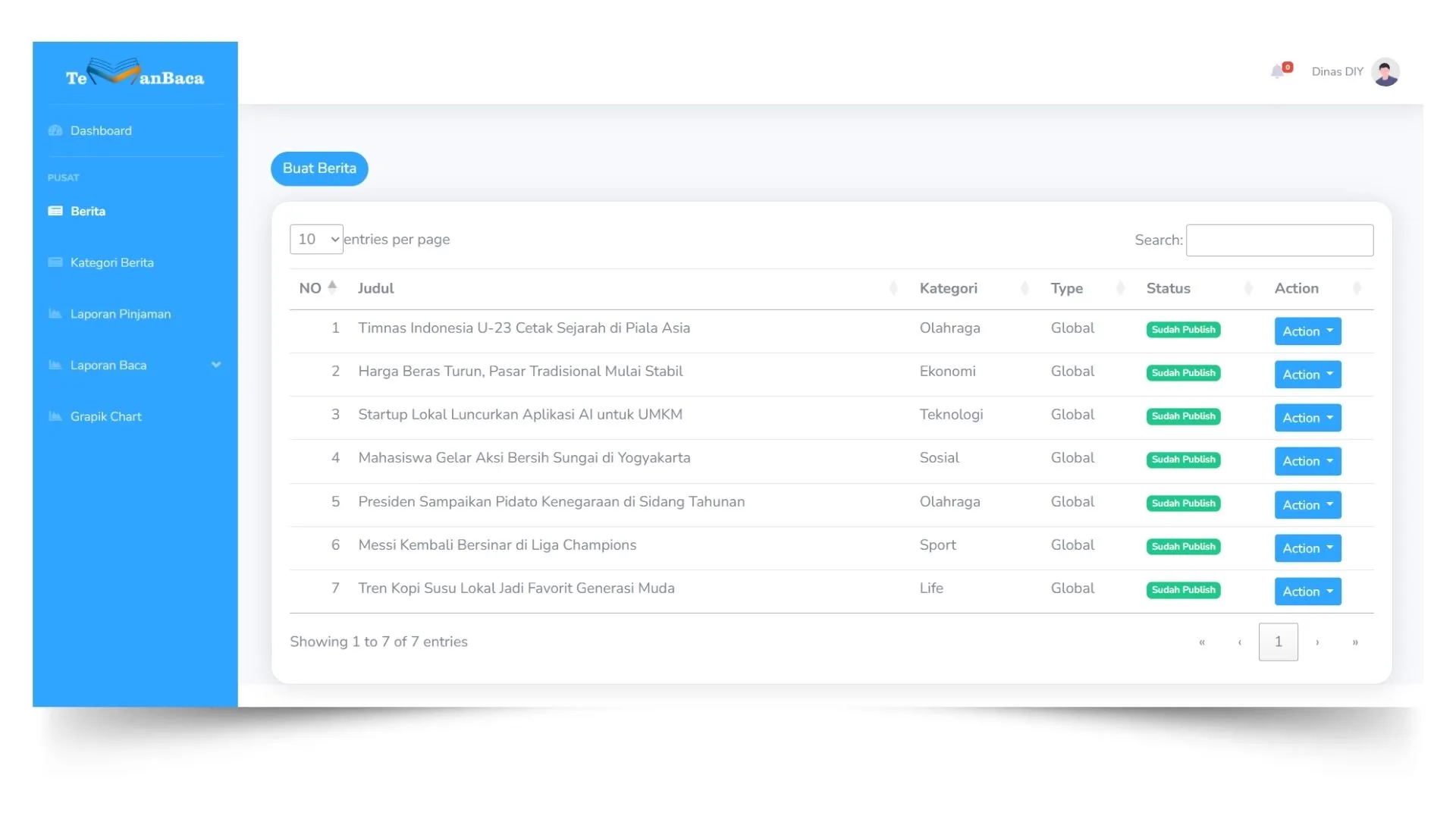Open the Dinas DIY user avatar
Viewport: 1456px width, 819px height.
click(1385, 72)
